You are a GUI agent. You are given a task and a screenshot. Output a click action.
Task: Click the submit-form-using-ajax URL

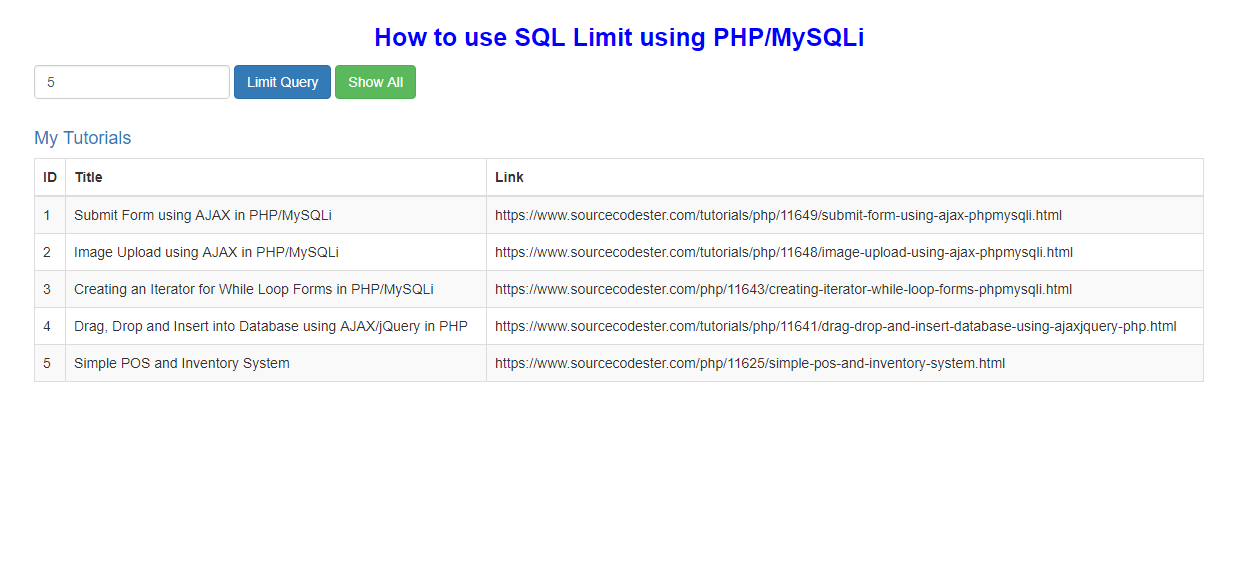778,215
